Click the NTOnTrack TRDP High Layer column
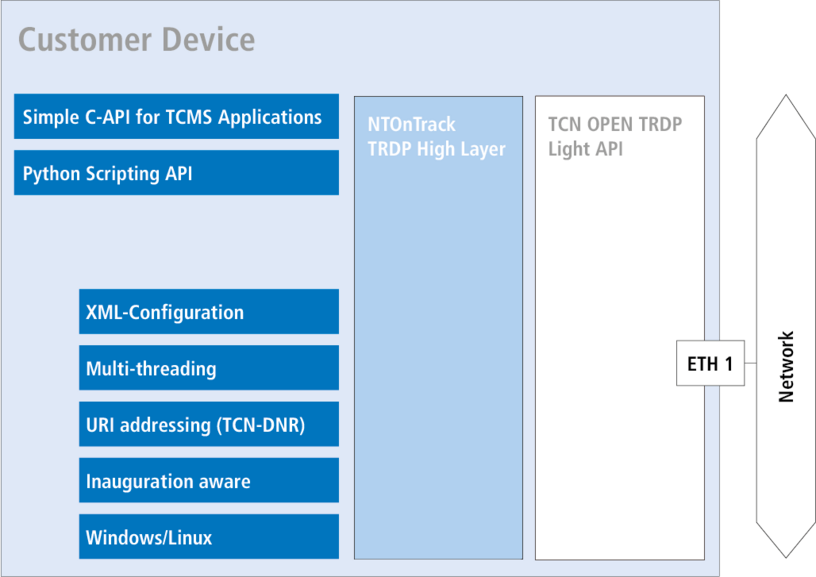Image resolution: width=816 pixels, height=577 pixels. tap(438, 328)
